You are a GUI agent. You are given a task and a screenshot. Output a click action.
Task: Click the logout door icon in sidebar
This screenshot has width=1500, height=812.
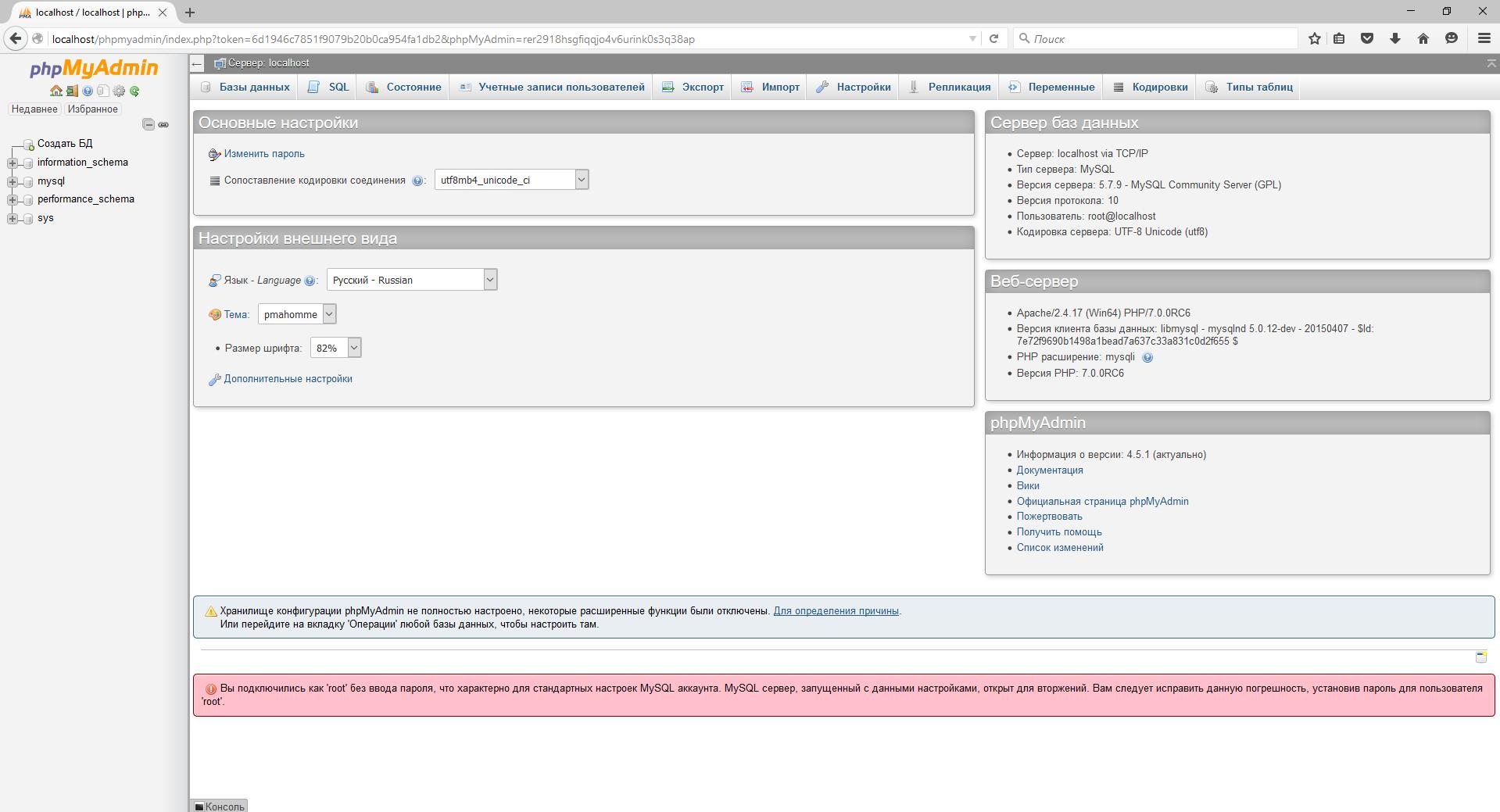(x=72, y=91)
